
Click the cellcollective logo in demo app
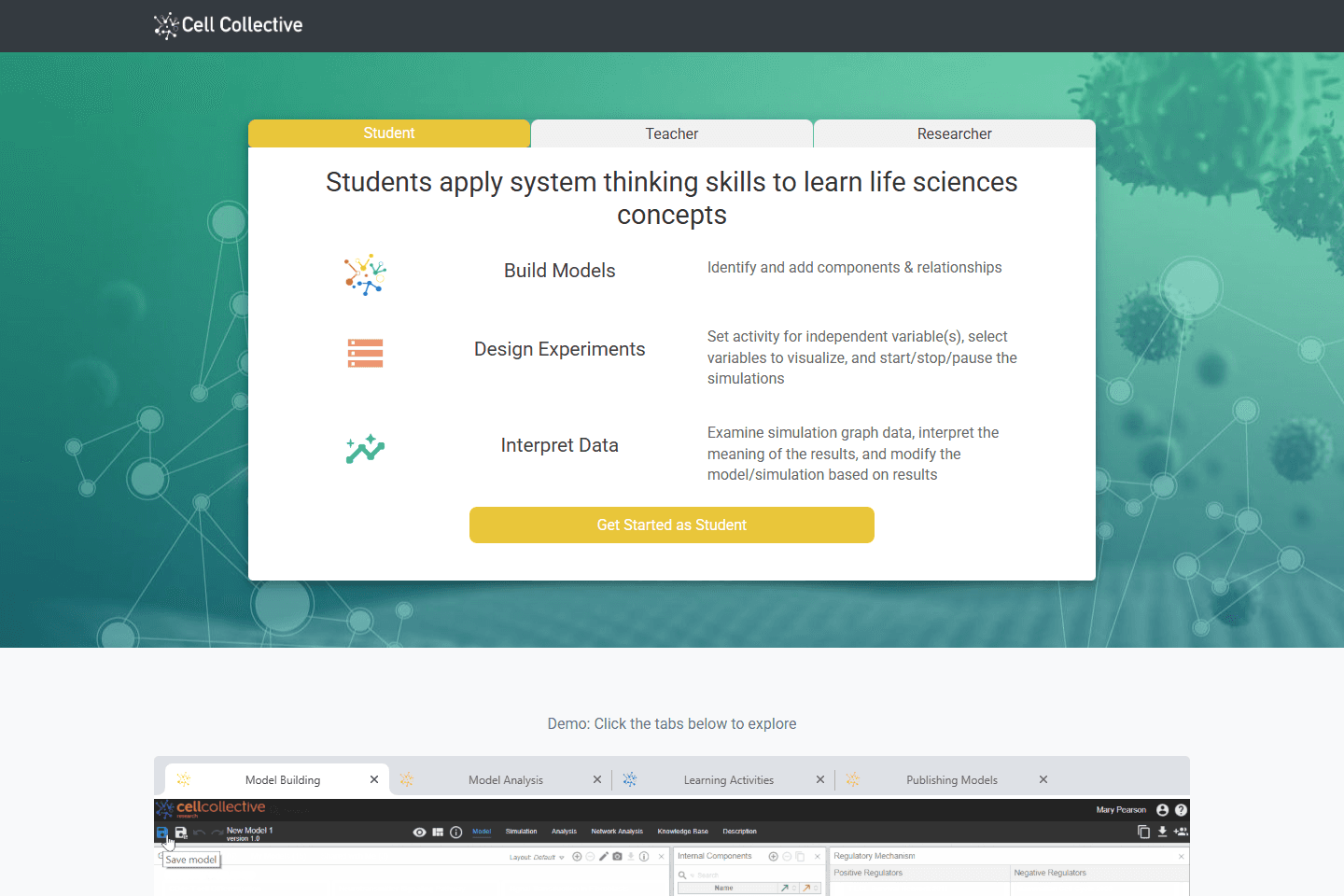(x=211, y=808)
